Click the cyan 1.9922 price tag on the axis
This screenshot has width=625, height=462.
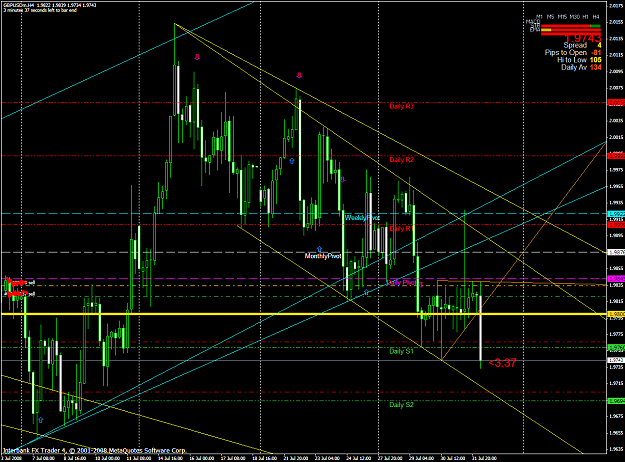coord(616,214)
